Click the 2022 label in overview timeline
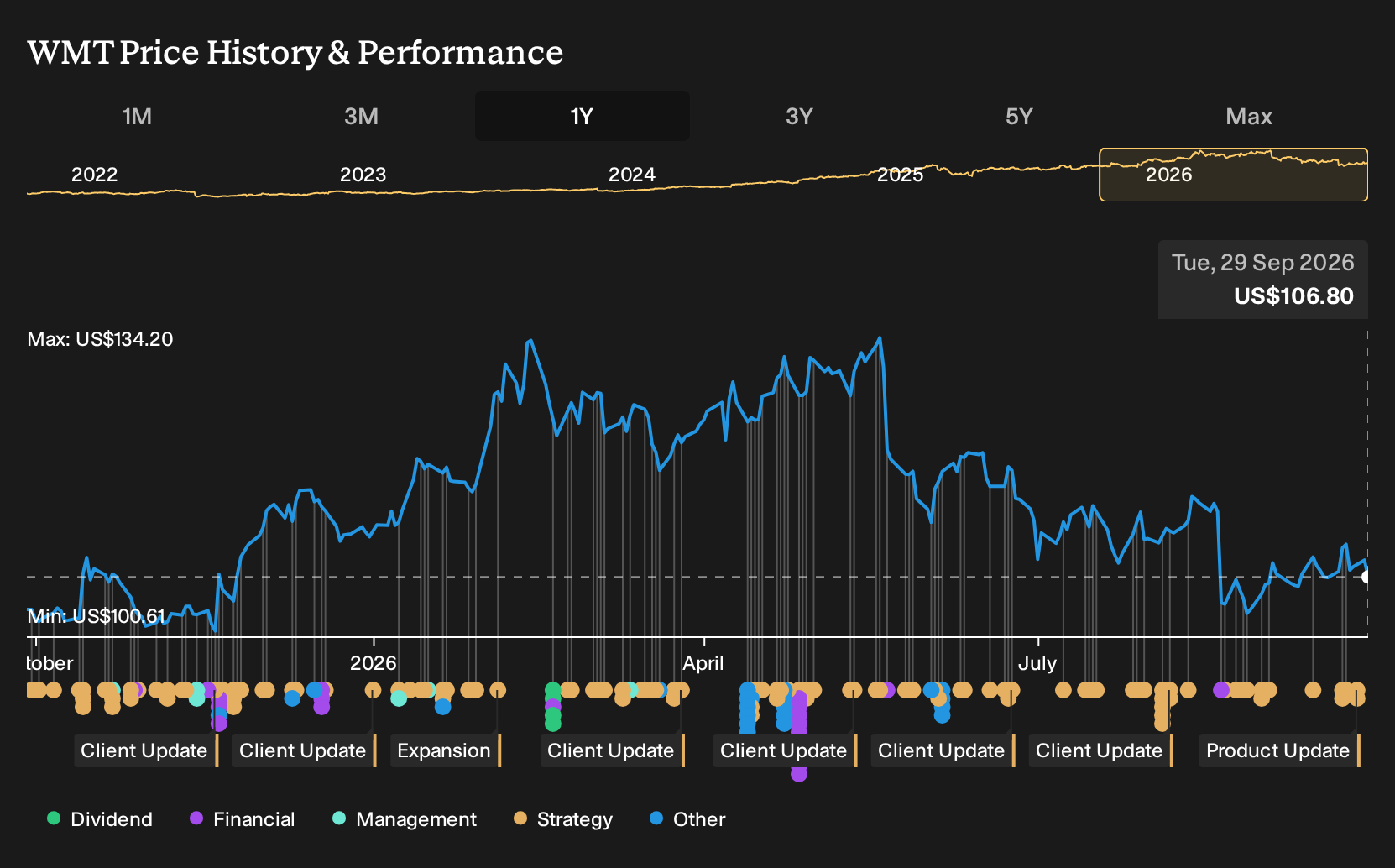Image resolution: width=1395 pixels, height=868 pixels. [x=94, y=175]
